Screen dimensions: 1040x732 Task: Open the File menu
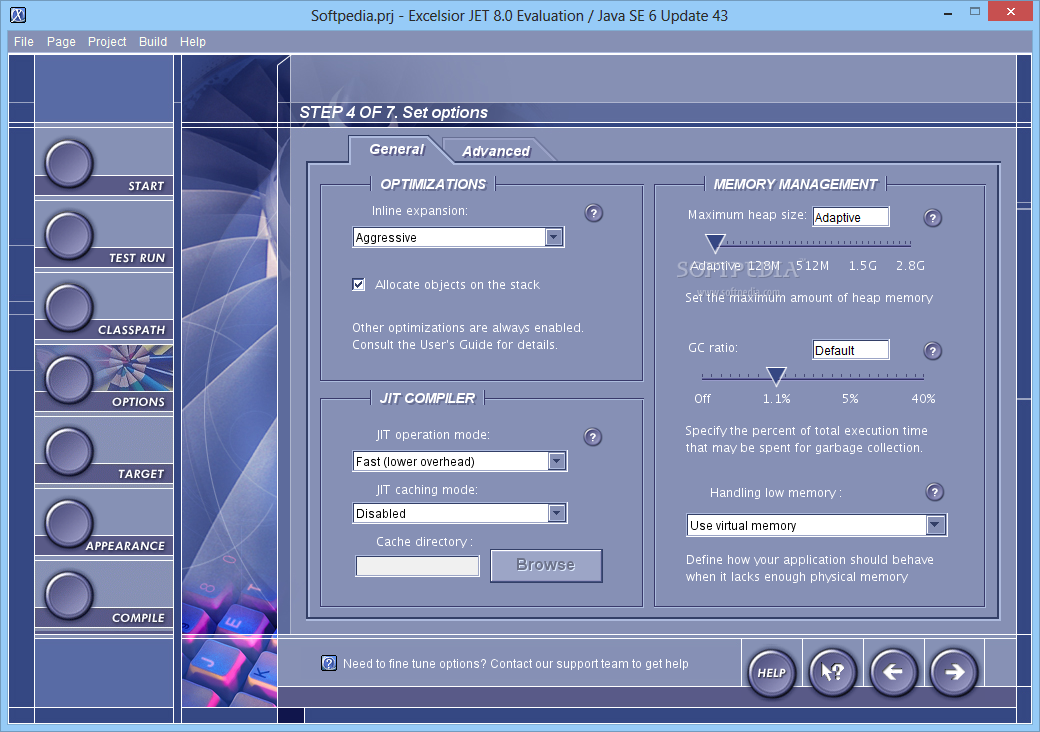point(24,42)
